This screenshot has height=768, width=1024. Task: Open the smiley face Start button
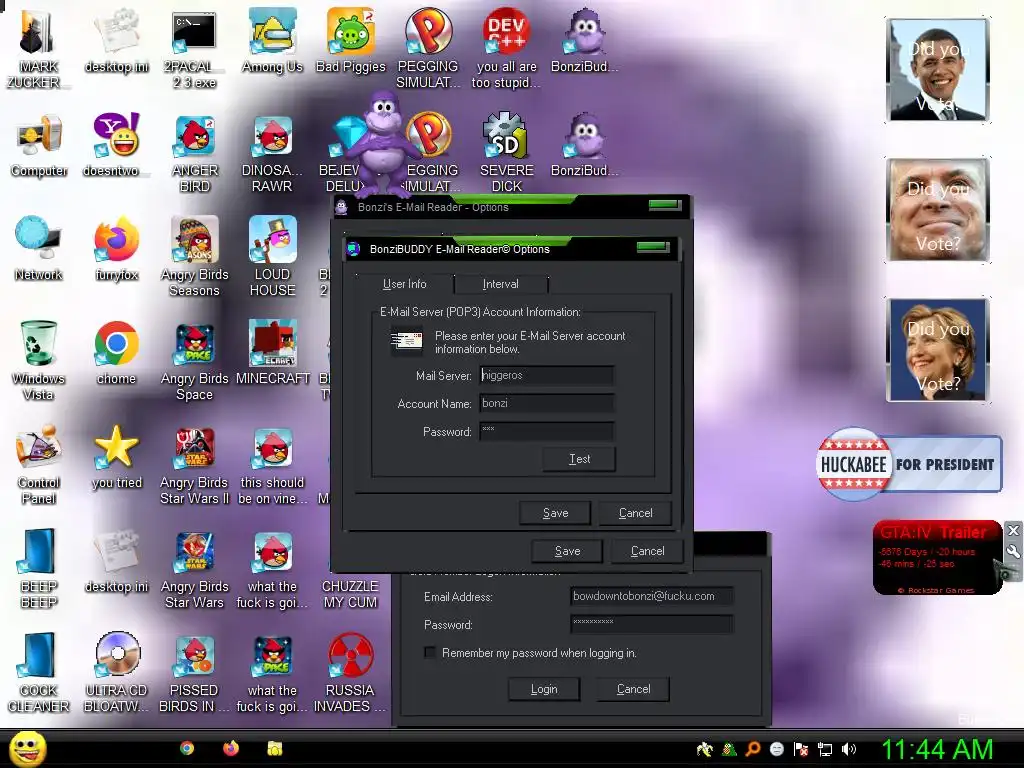click(28, 749)
